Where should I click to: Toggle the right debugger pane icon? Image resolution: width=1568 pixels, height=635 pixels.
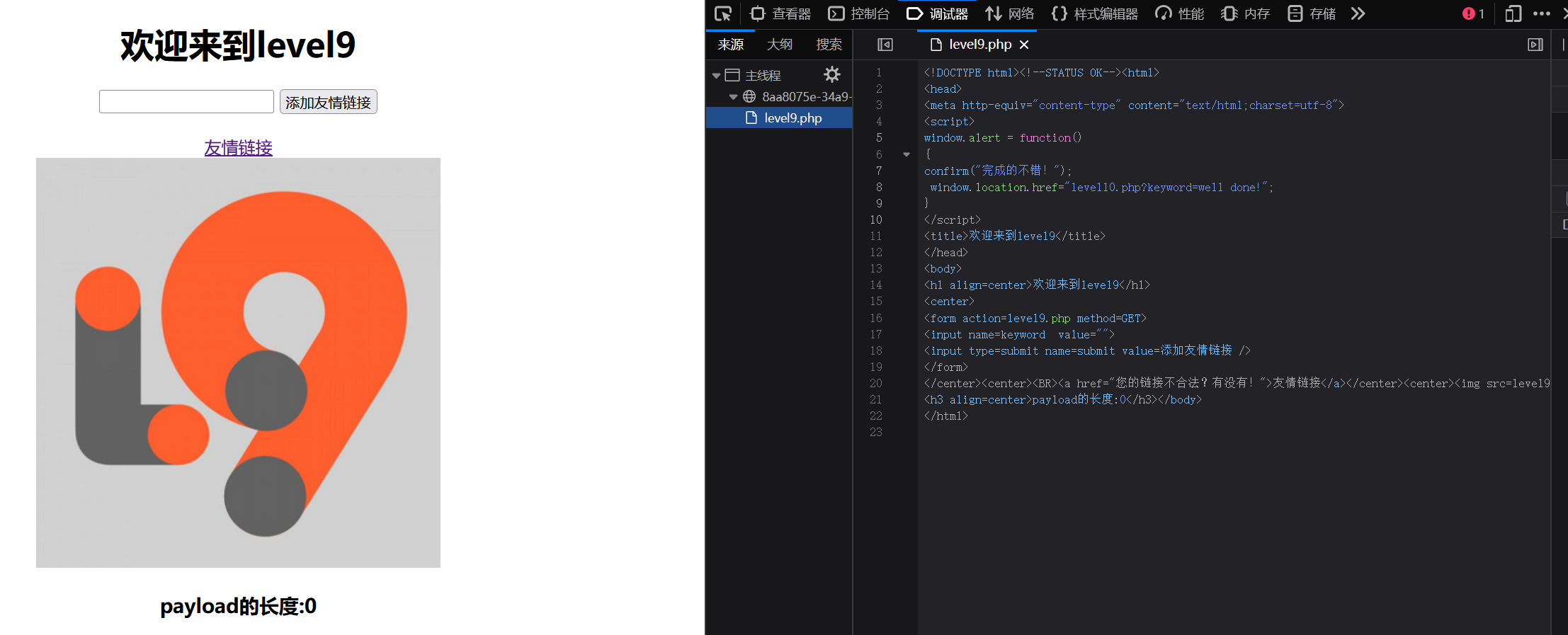[x=1535, y=45]
